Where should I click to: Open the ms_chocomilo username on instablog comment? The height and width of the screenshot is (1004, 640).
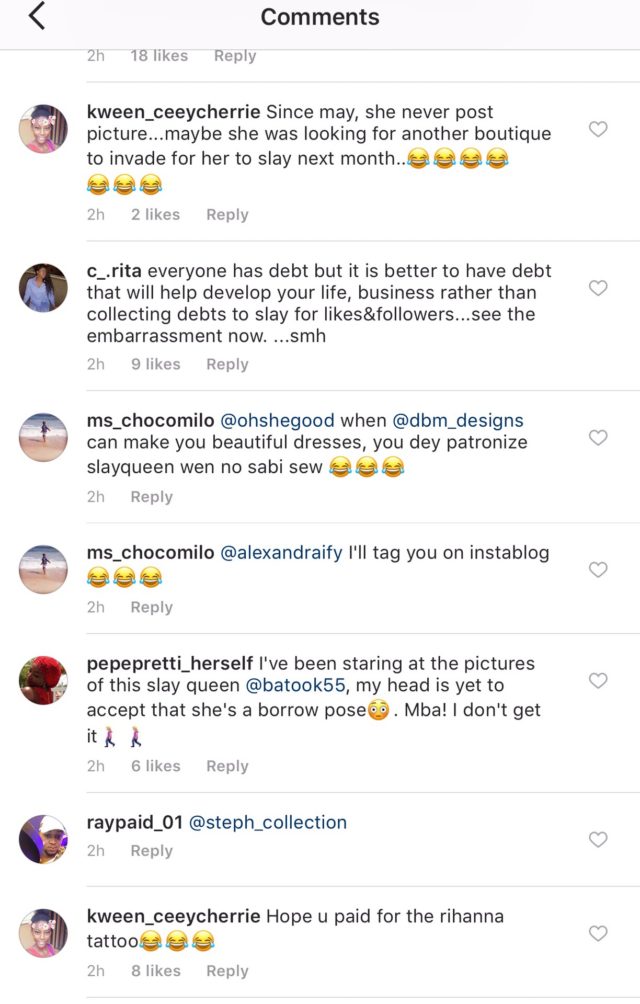(x=150, y=552)
